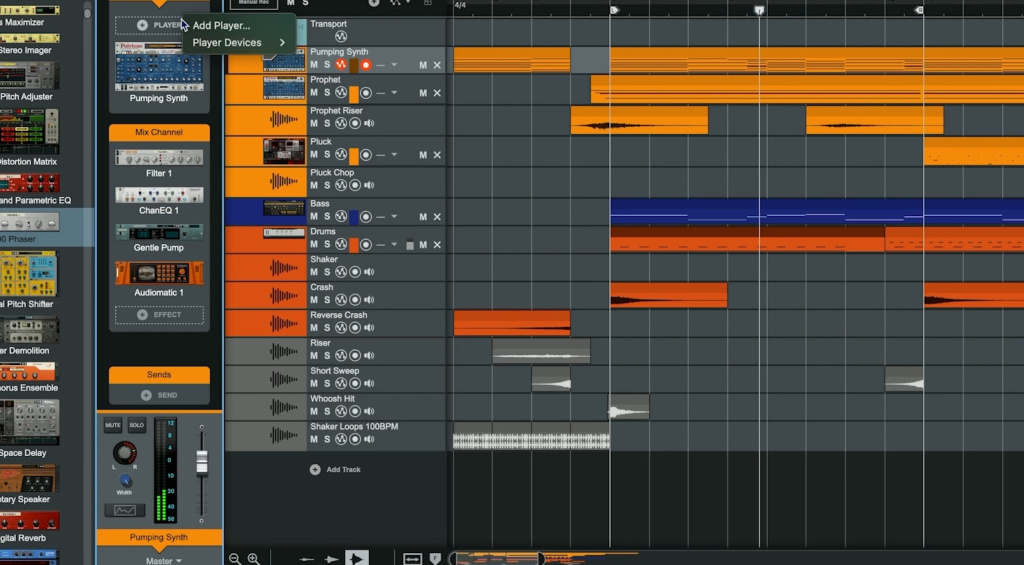This screenshot has height=565, width=1024.
Task: Click the add SEND button
Action: (x=159, y=395)
